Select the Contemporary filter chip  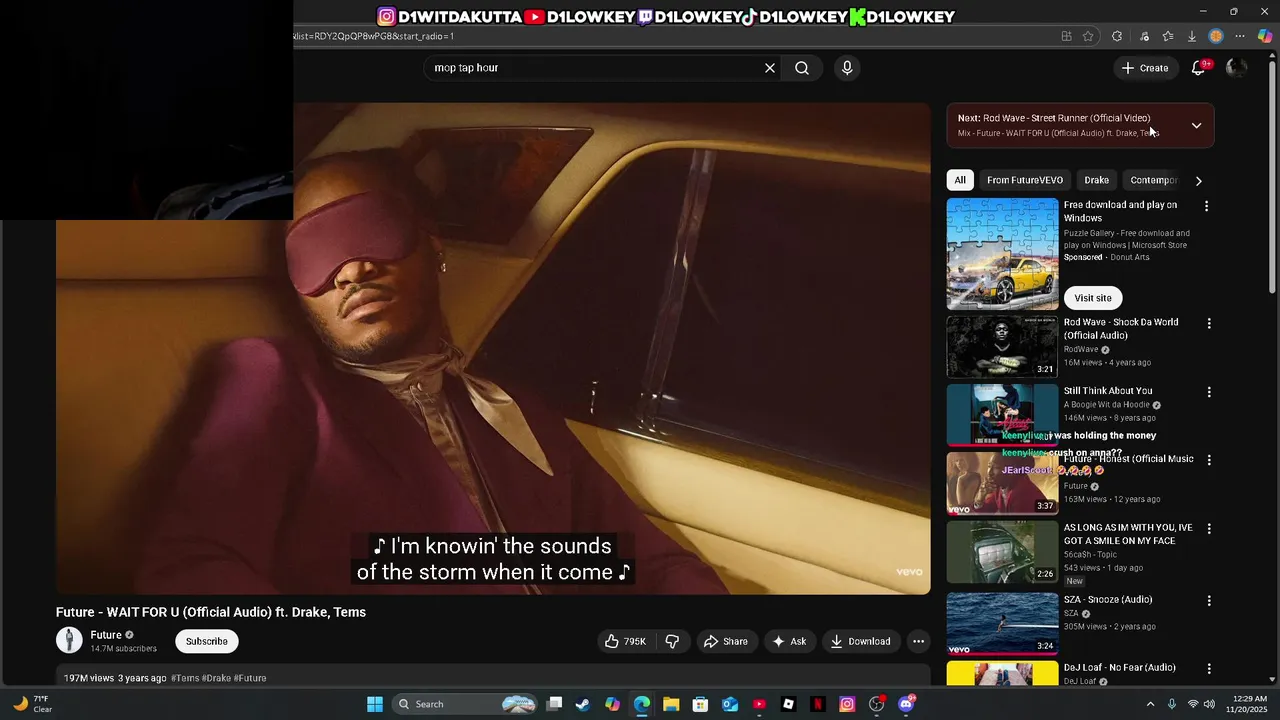tap(1153, 180)
